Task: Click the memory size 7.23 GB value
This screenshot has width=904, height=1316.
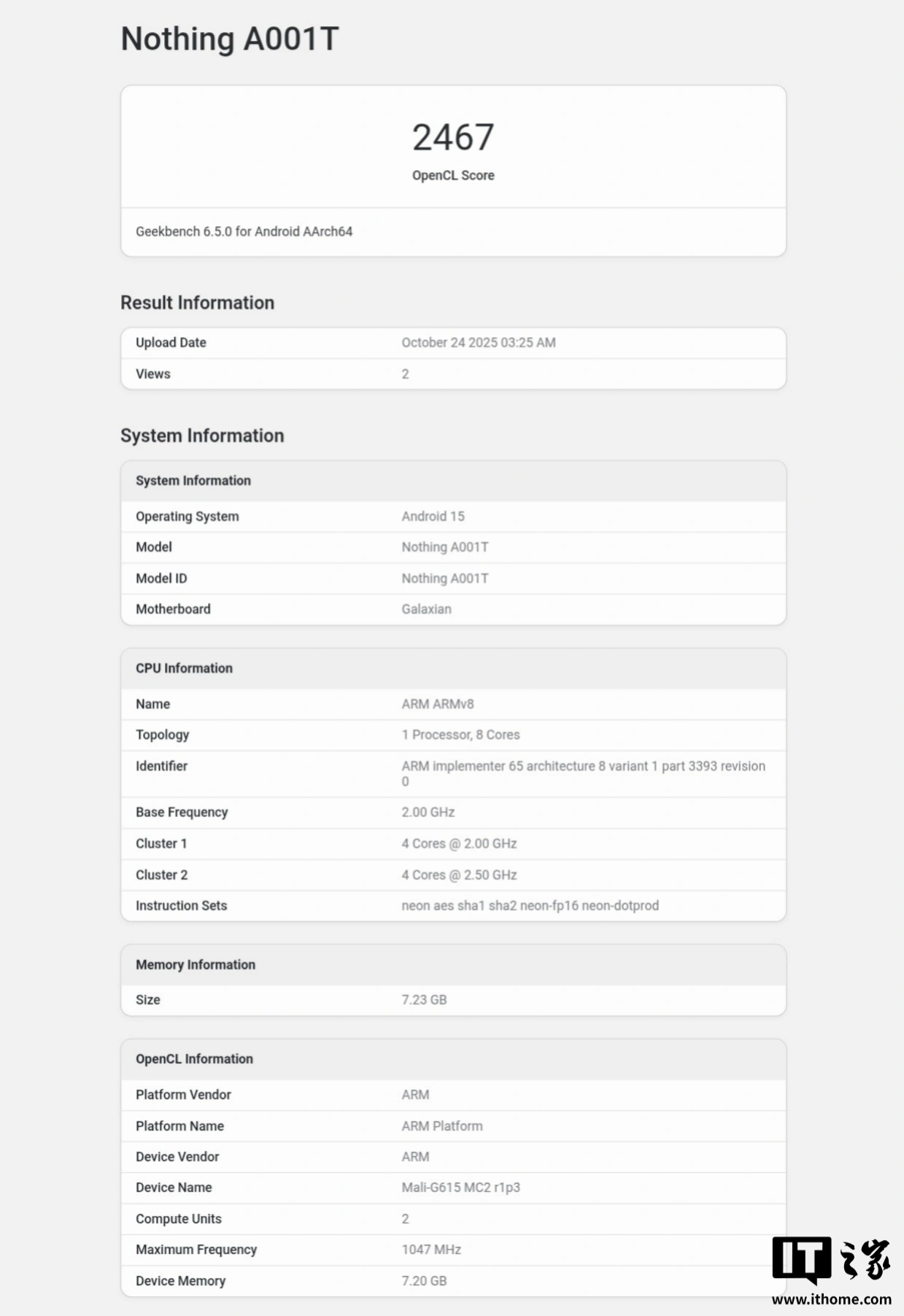Action: pos(424,999)
